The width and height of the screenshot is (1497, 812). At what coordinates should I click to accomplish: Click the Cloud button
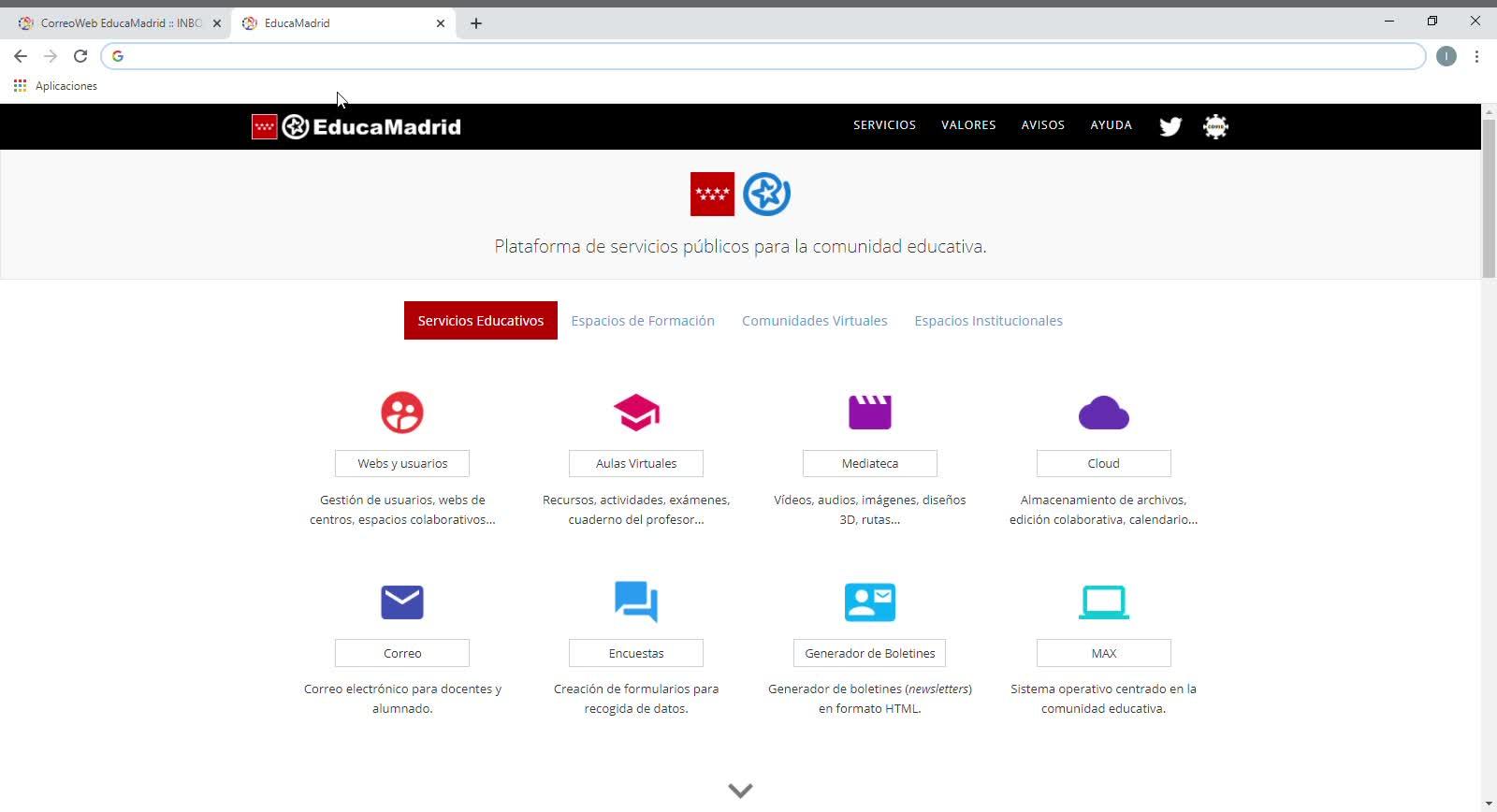coord(1104,463)
